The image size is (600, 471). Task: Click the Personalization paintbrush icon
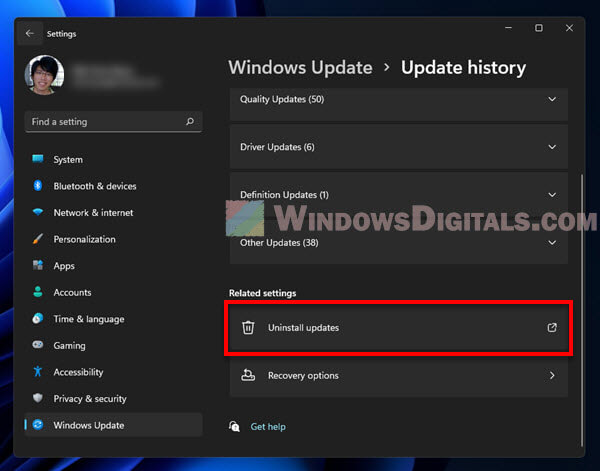click(x=38, y=239)
